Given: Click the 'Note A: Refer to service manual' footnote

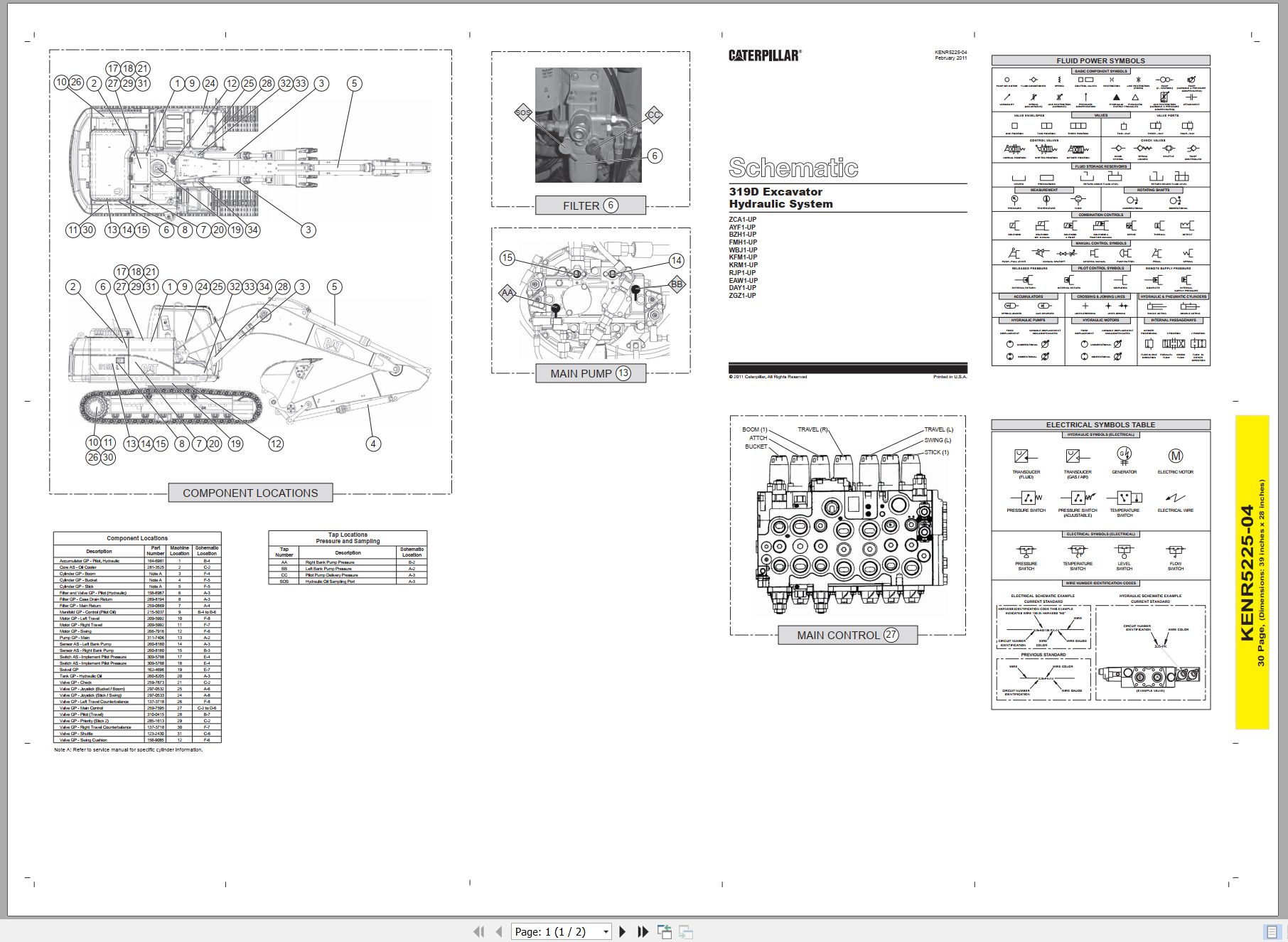Looking at the screenshot, I should coord(129,749).
